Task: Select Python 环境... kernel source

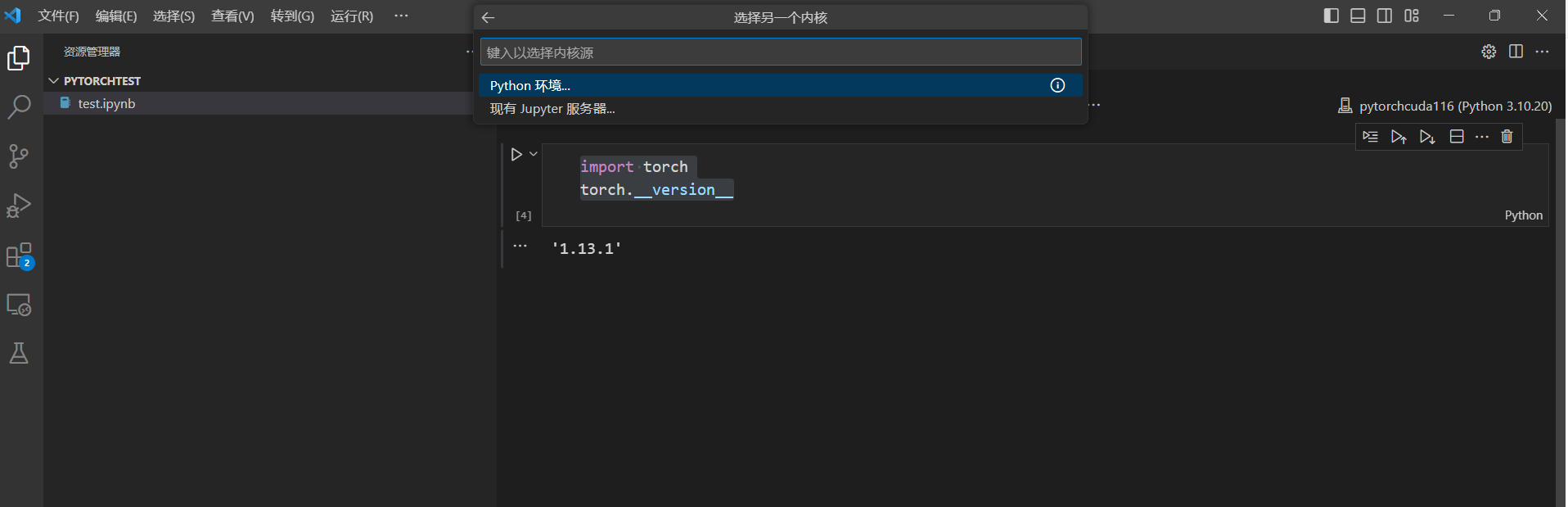Action: tap(781, 85)
